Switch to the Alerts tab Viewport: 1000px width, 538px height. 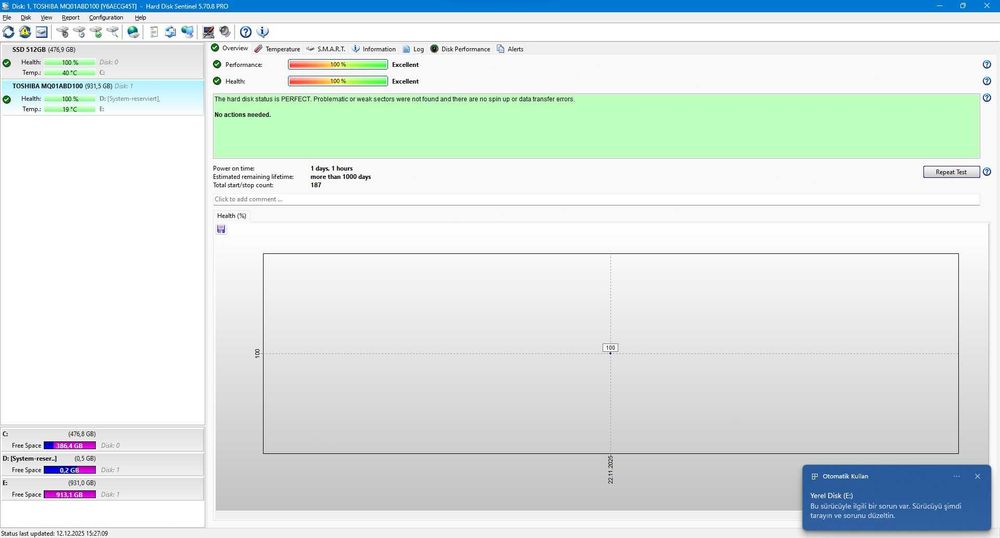510,49
